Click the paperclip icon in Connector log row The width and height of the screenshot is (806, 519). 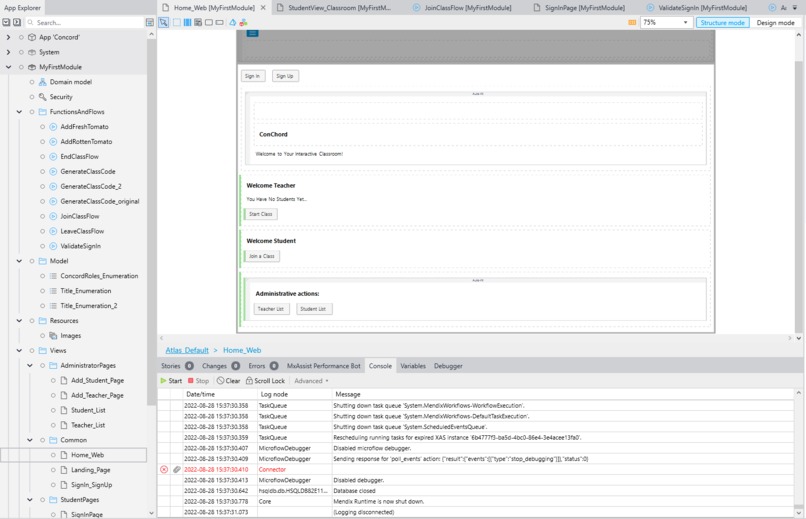click(176, 470)
